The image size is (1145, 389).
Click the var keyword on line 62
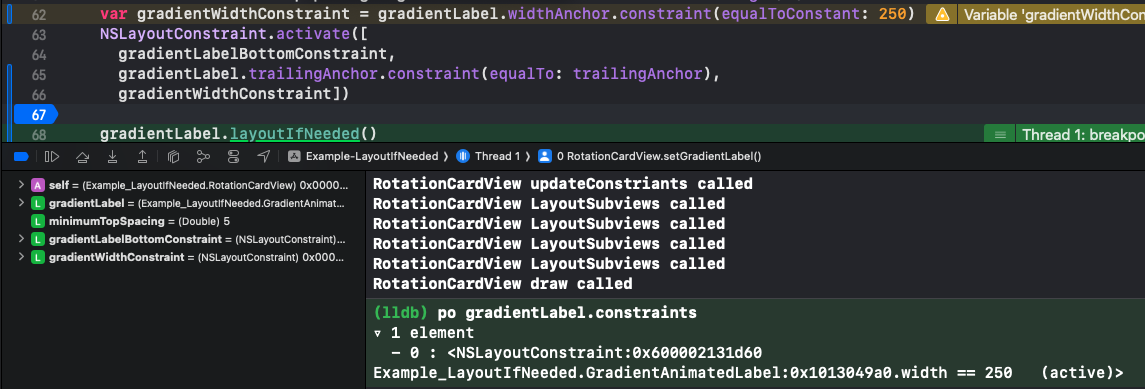pyautogui.click(x=113, y=15)
